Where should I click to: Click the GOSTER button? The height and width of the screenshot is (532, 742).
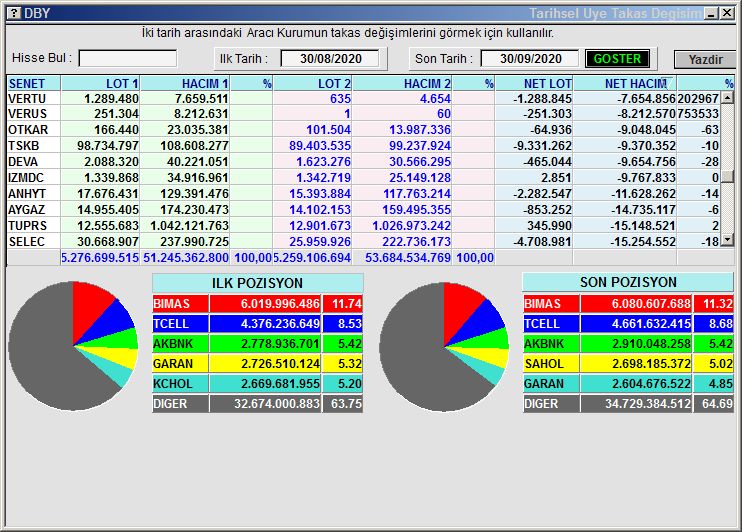point(617,59)
